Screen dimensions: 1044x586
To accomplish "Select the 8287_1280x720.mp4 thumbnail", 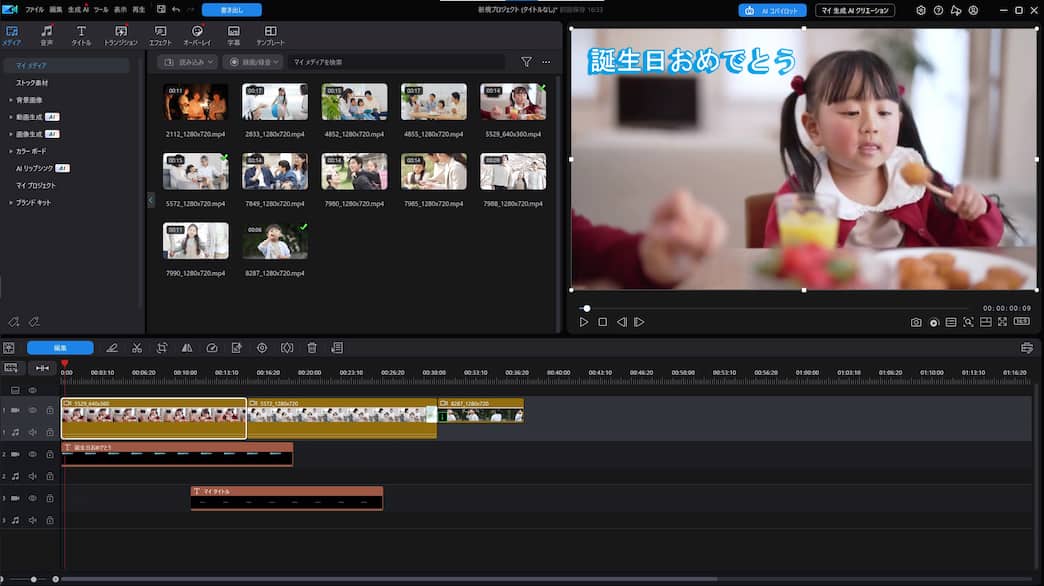I will click(274, 240).
